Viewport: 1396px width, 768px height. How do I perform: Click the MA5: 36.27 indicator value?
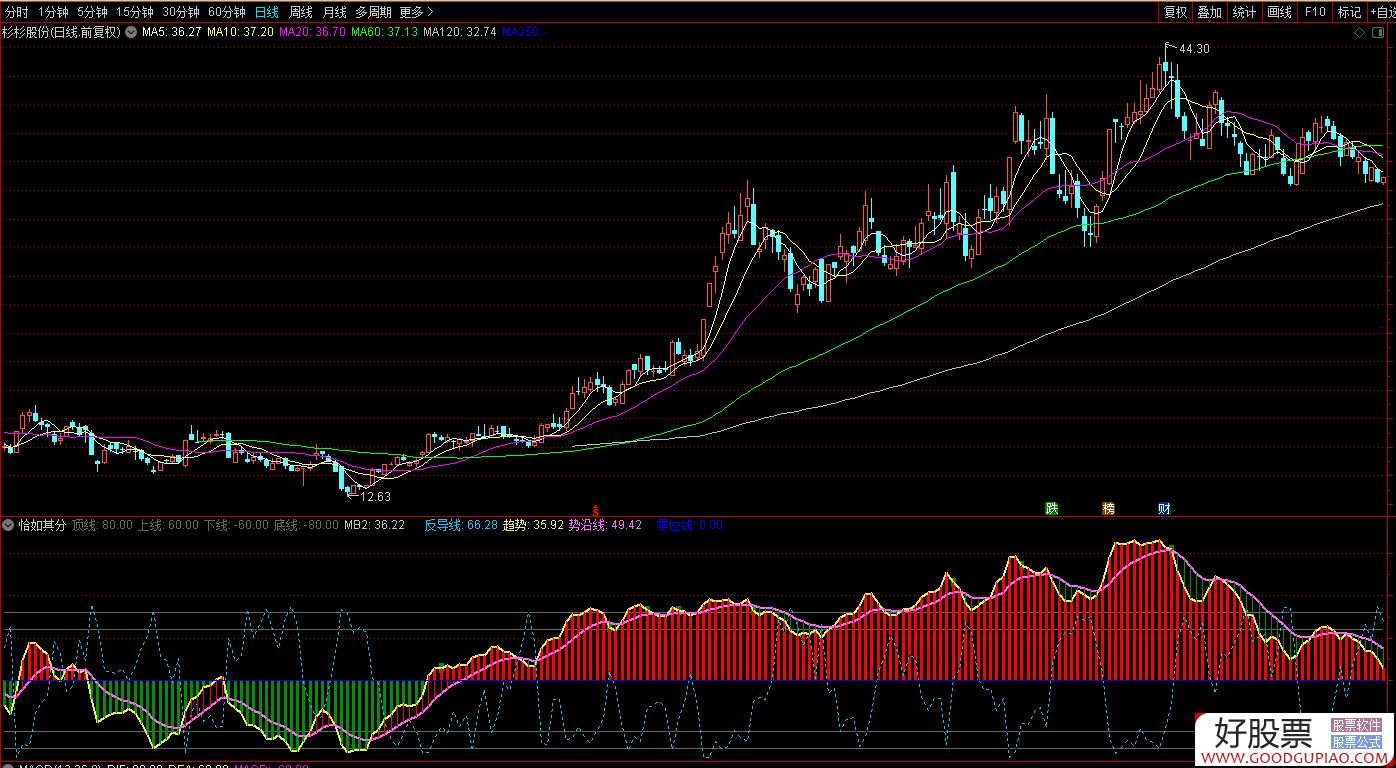(x=171, y=32)
